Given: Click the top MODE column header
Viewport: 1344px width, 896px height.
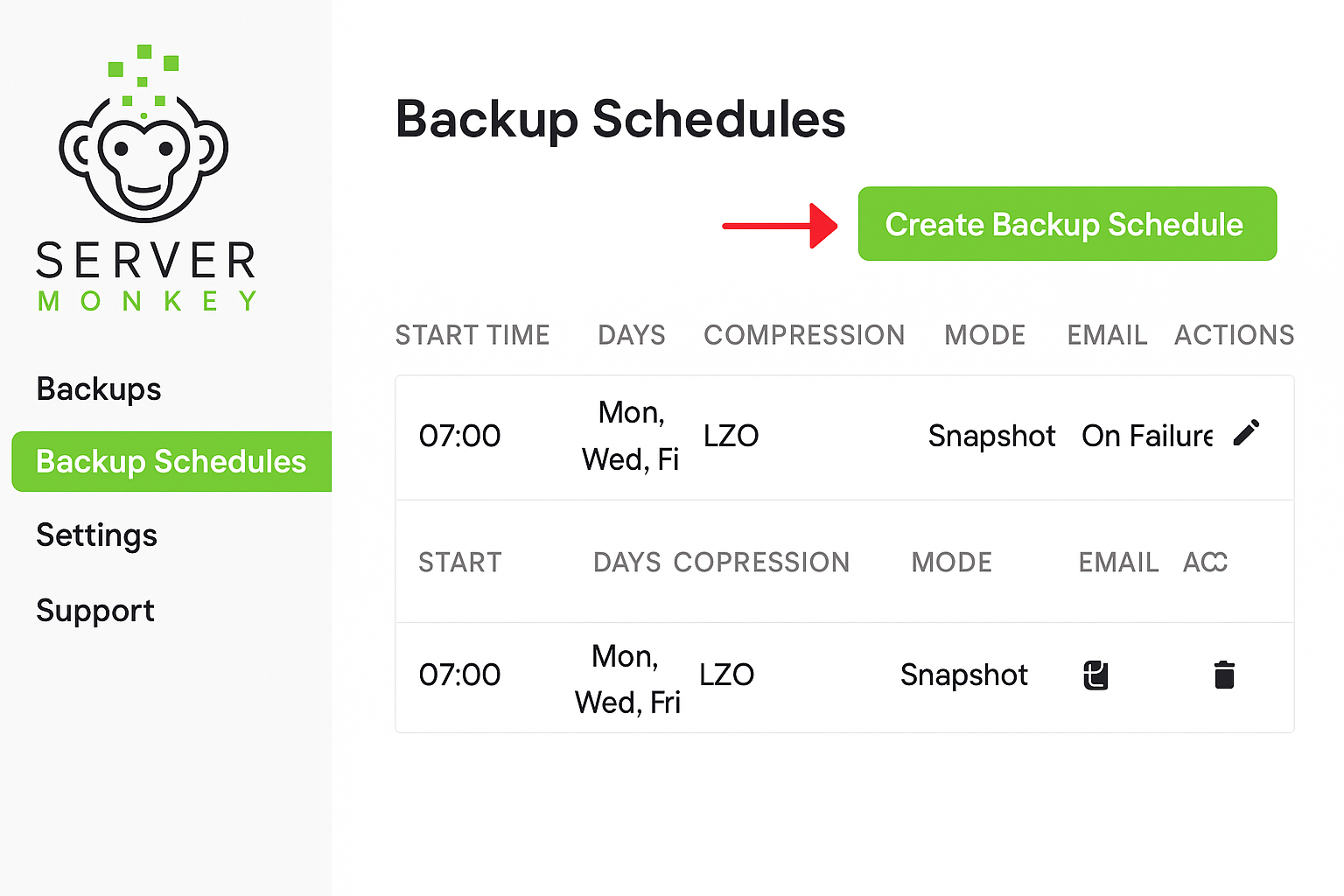Looking at the screenshot, I should 984,335.
